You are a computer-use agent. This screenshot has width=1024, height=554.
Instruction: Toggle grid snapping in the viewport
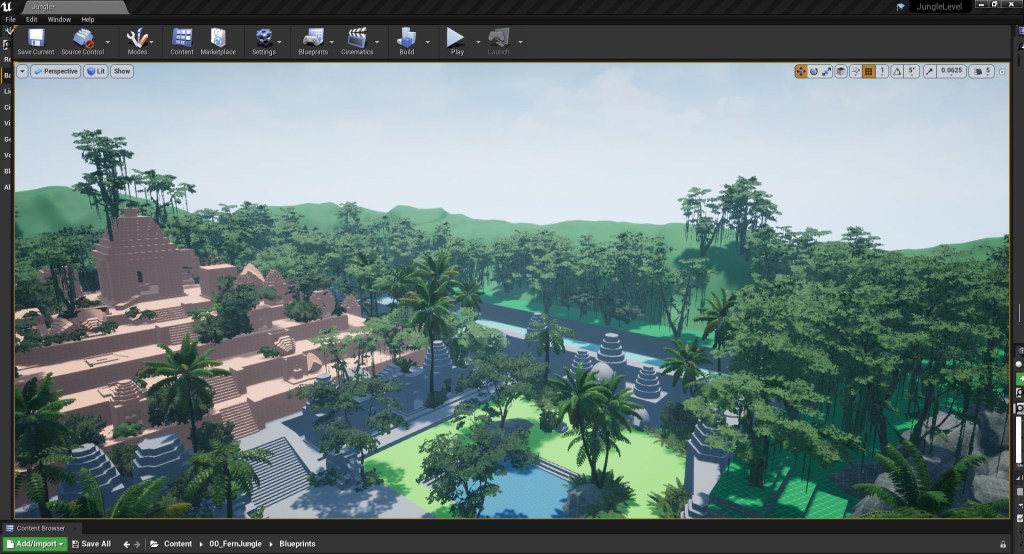(x=868, y=71)
